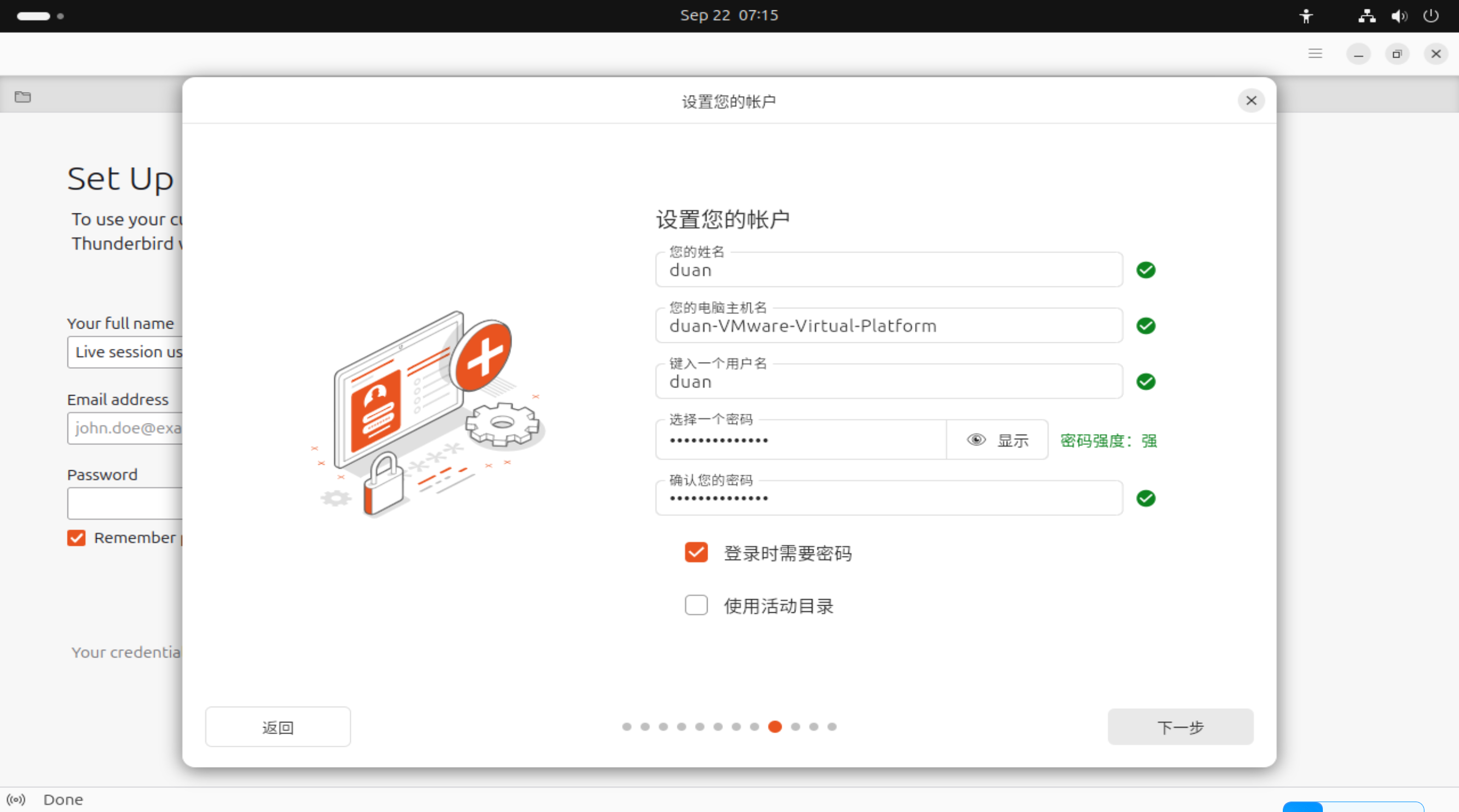Click the folder icon in Thunderbird tab bar
This screenshot has height=812, width=1459.
tap(23, 97)
